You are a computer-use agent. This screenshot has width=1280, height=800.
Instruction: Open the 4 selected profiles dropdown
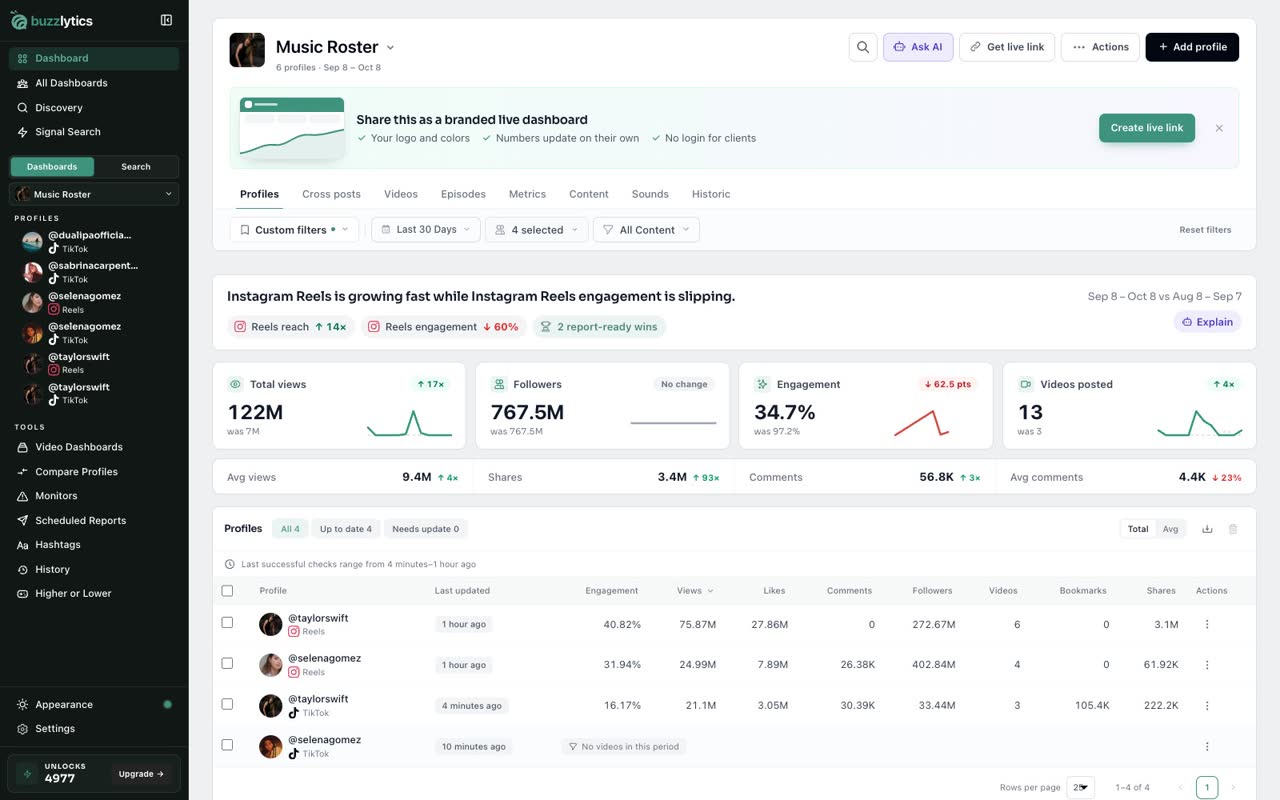tap(537, 230)
